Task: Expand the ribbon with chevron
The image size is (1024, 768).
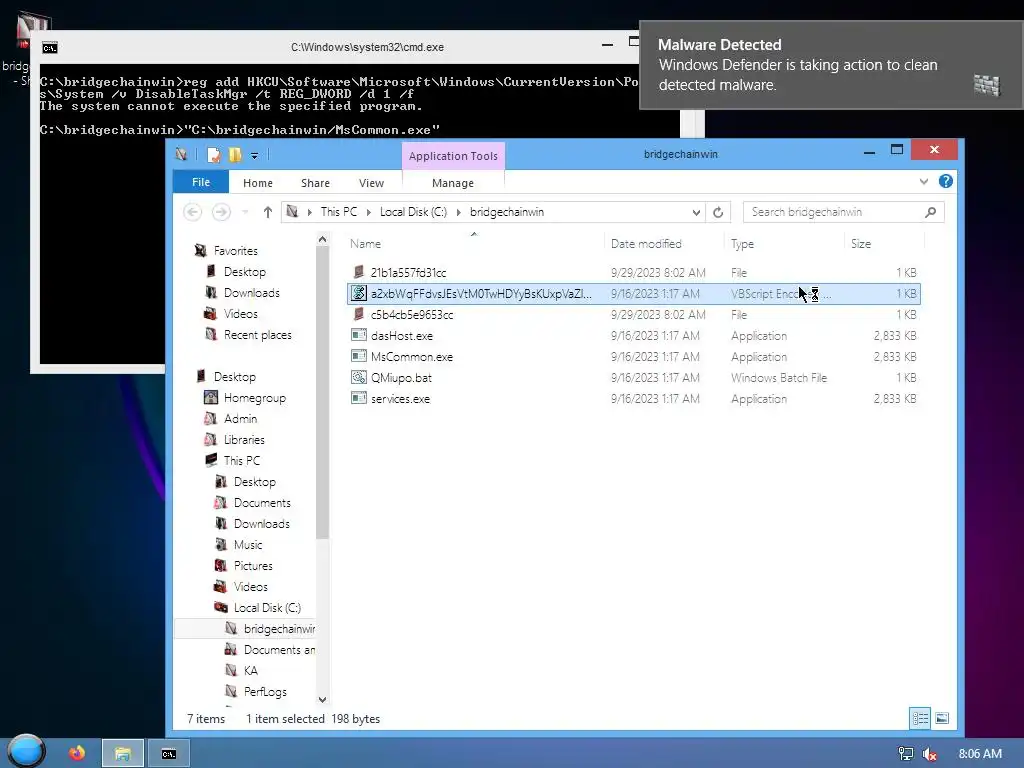Action: coord(923,182)
